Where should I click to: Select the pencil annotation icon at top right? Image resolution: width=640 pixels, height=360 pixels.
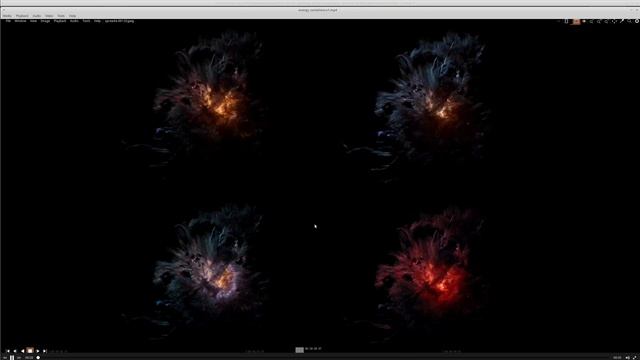[622, 21]
